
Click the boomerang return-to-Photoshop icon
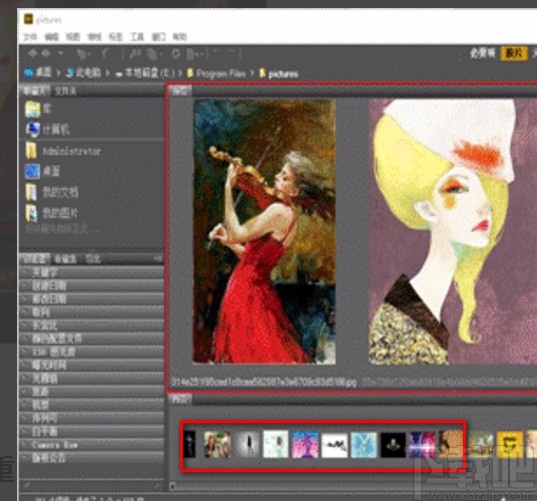pyautogui.click(x=106, y=53)
